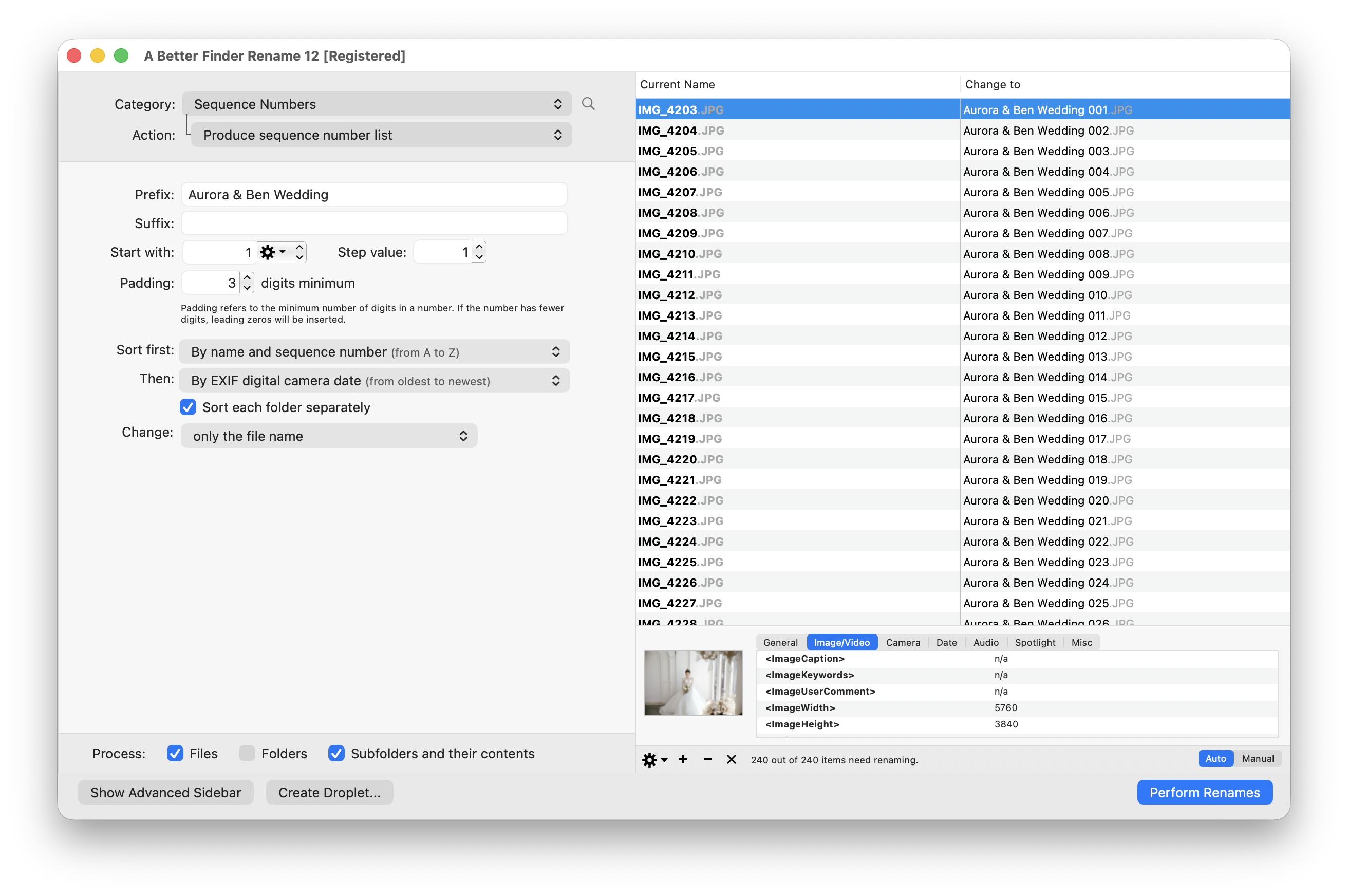Click the X icon to clear the list
Screen dimensions: 1348x896
pos(731,759)
